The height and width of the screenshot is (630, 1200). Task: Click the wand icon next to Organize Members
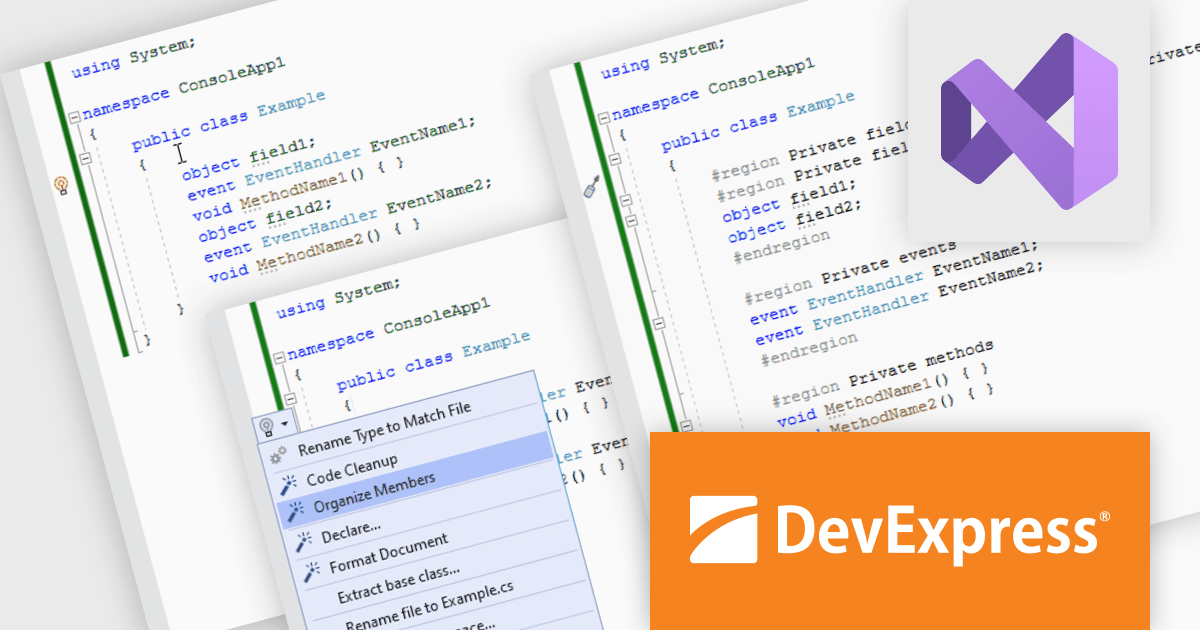tap(295, 510)
